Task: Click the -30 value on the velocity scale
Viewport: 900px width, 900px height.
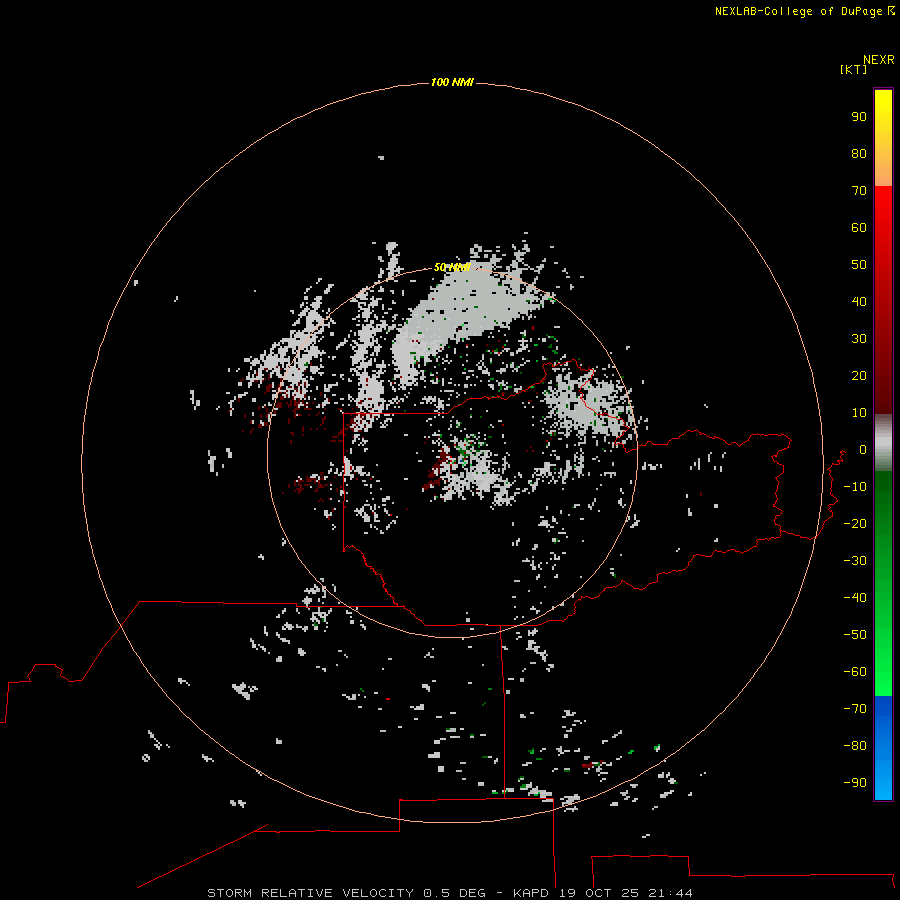Action: click(x=855, y=561)
